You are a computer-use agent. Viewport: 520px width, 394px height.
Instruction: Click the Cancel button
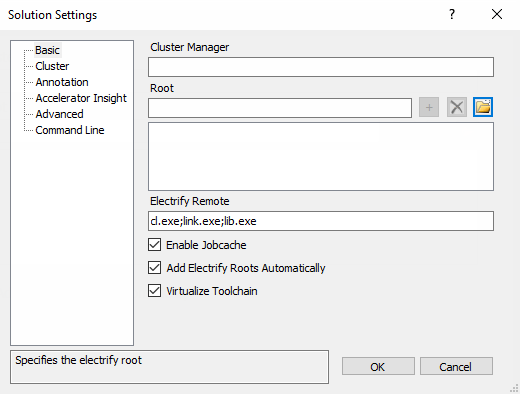click(x=456, y=367)
